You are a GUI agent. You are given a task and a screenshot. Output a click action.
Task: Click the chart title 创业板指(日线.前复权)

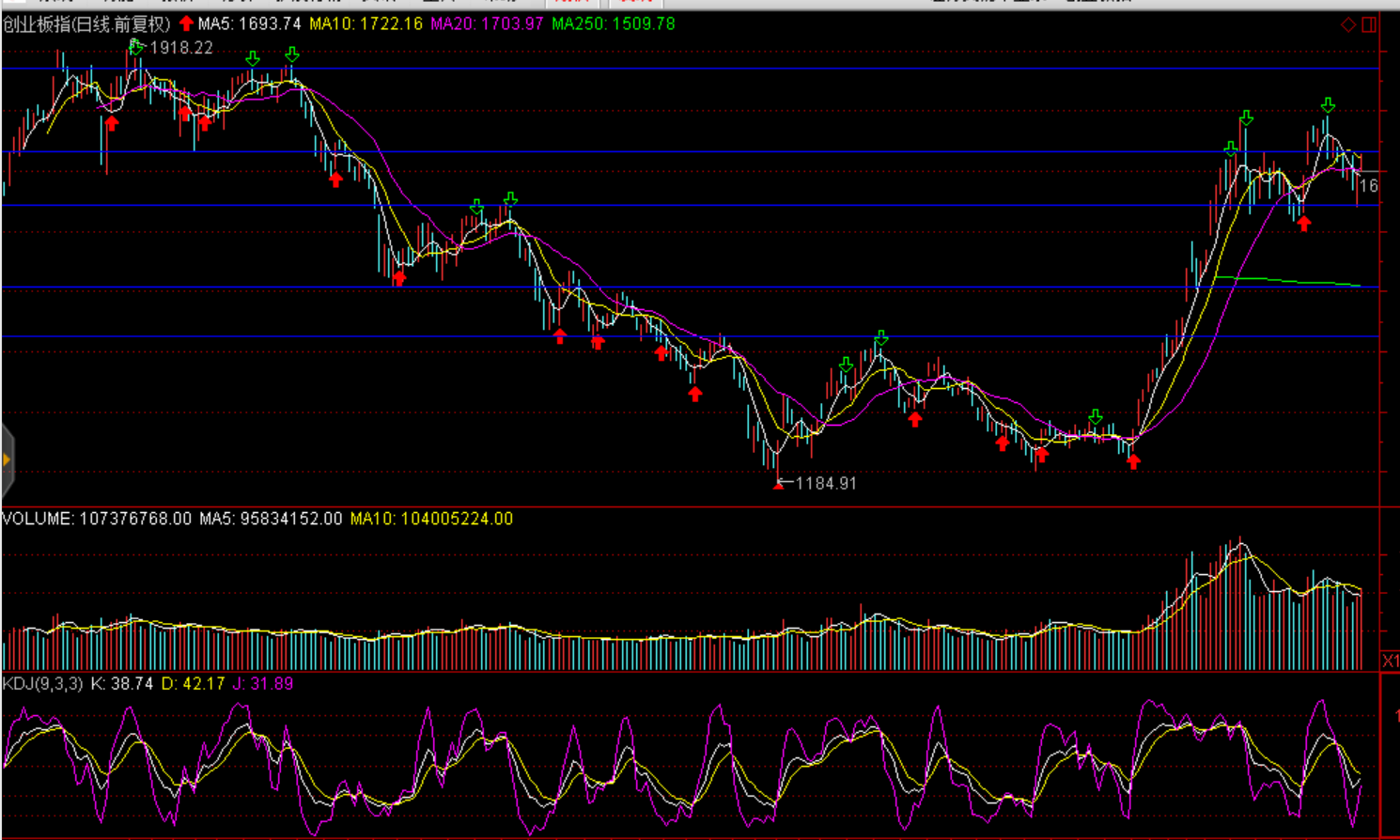86,24
